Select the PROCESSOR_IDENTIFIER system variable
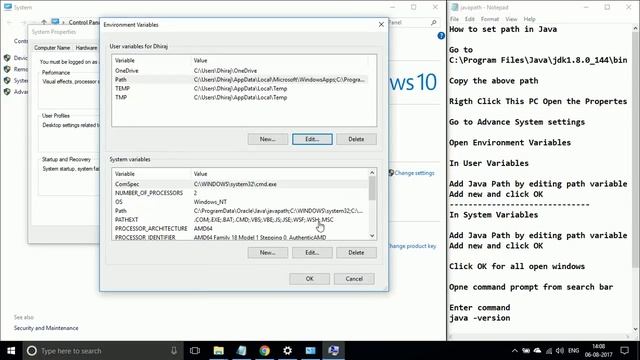 tap(240, 237)
